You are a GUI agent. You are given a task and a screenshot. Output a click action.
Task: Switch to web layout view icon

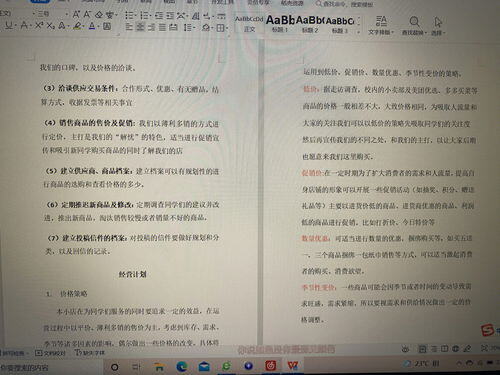(x=456, y=349)
